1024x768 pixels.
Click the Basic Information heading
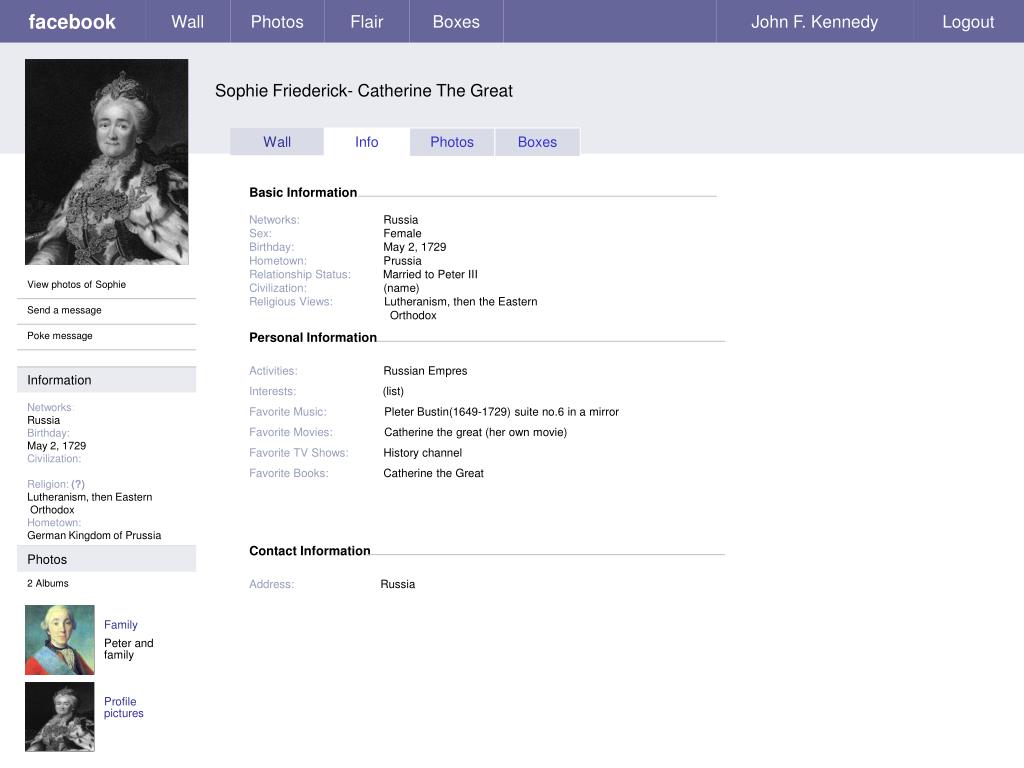click(303, 192)
